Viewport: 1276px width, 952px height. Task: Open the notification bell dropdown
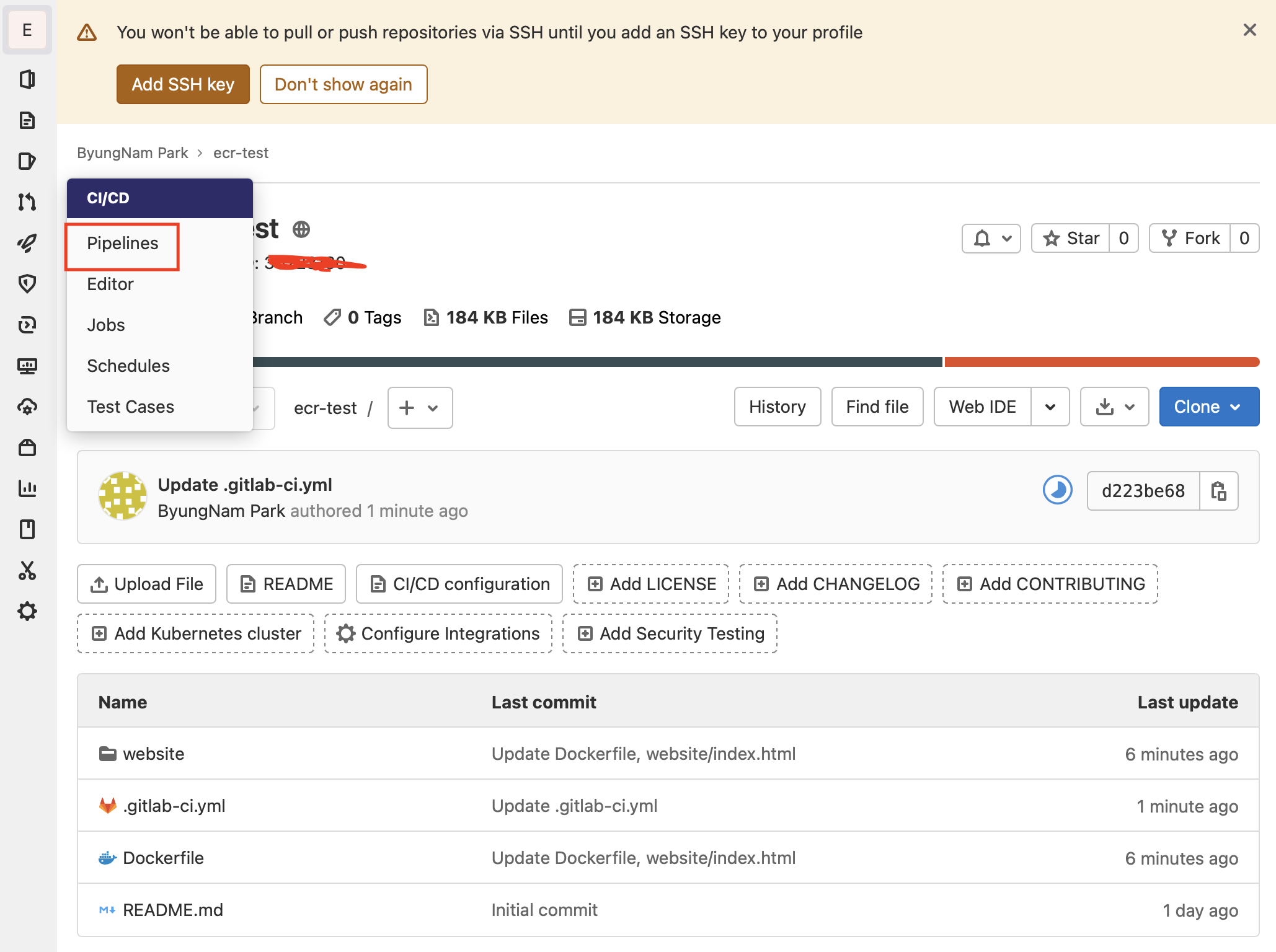click(x=991, y=238)
